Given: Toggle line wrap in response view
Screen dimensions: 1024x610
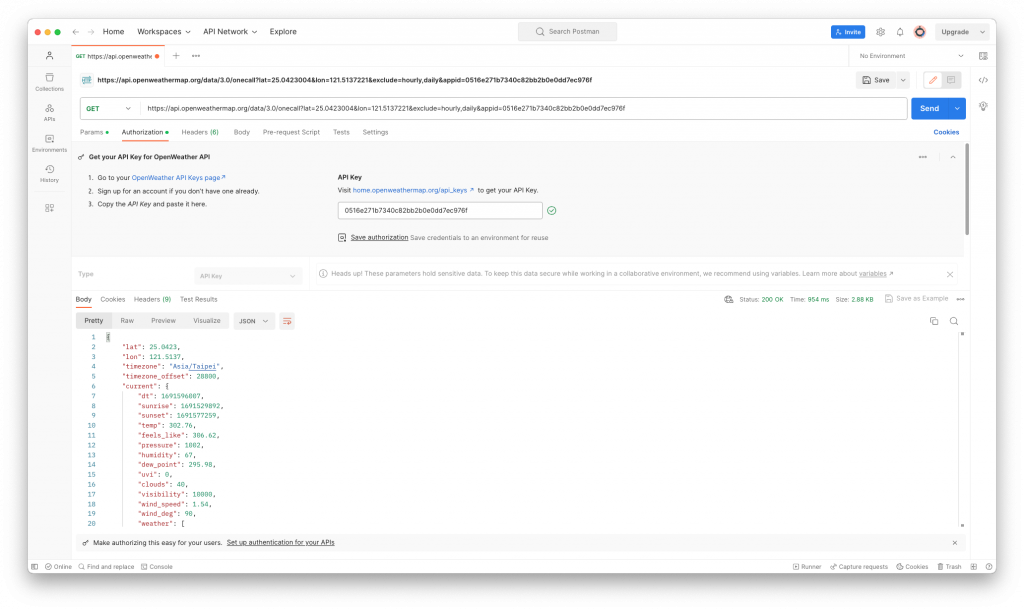Looking at the screenshot, I should (287, 321).
